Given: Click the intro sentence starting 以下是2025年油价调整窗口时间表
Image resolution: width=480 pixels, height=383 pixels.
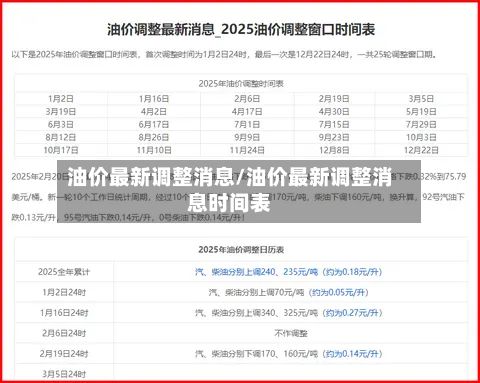Looking at the screenshot, I should click(224, 54).
